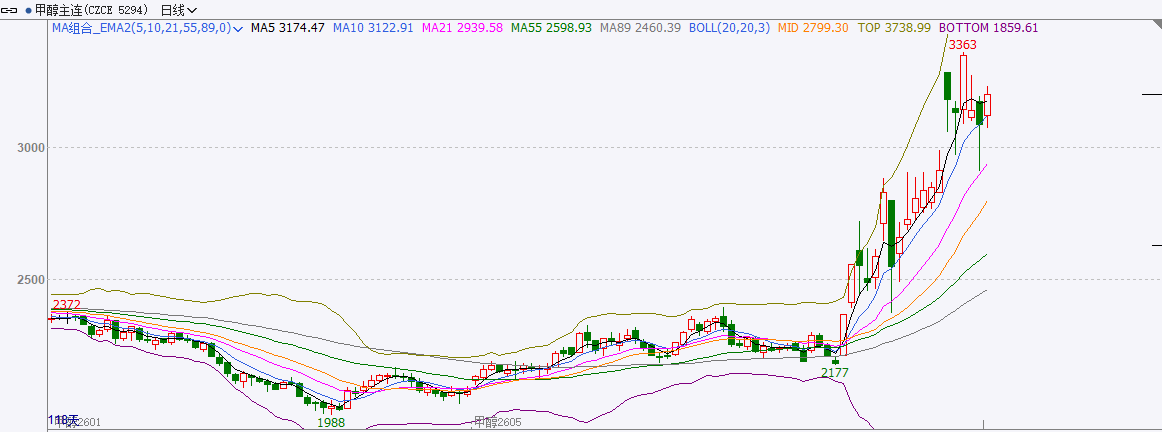Click the orange MID 2799.30 label
The width and height of the screenshot is (1162, 432).
812,28
